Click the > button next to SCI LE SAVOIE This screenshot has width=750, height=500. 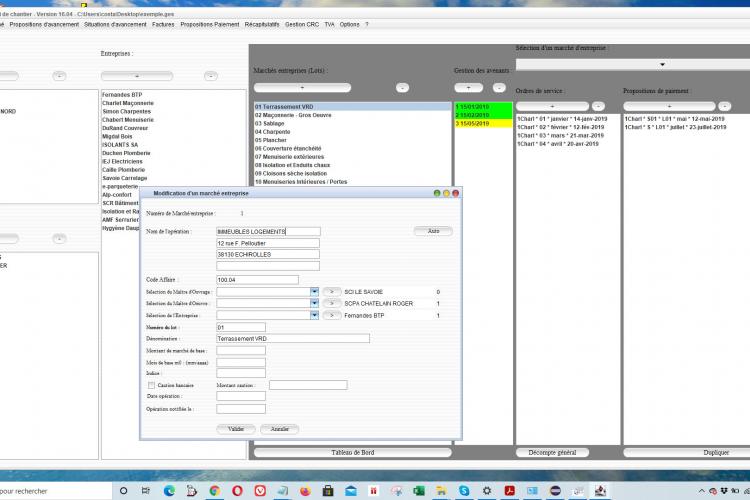[331, 291]
